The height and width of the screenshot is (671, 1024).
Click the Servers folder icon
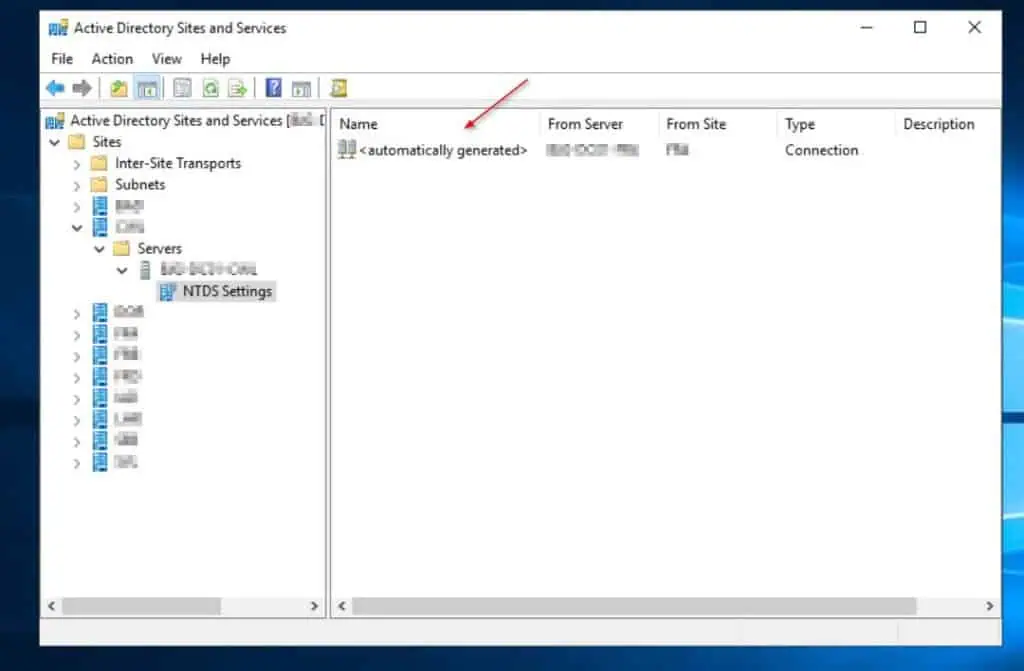121,248
